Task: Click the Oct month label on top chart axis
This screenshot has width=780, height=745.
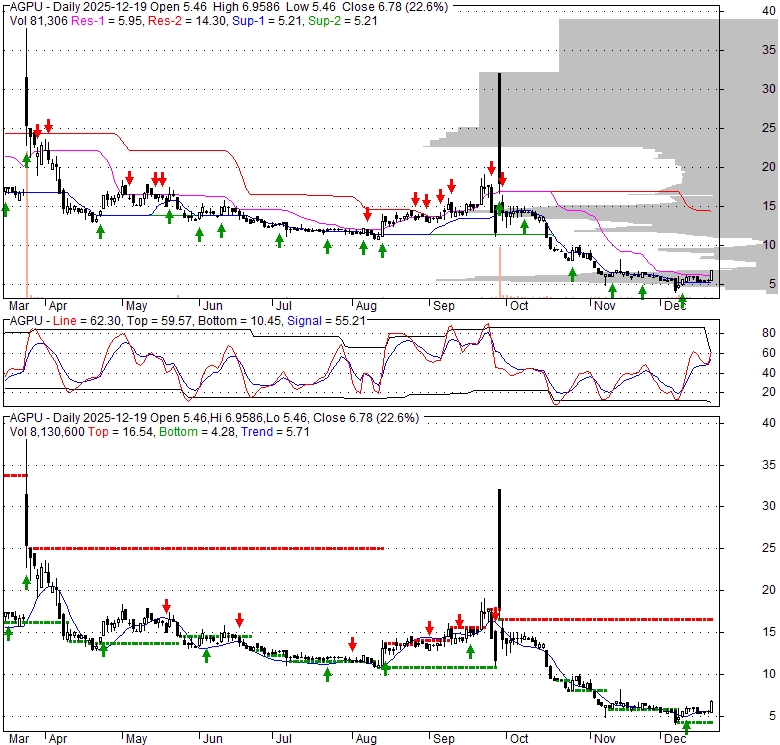Action: tap(518, 306)
